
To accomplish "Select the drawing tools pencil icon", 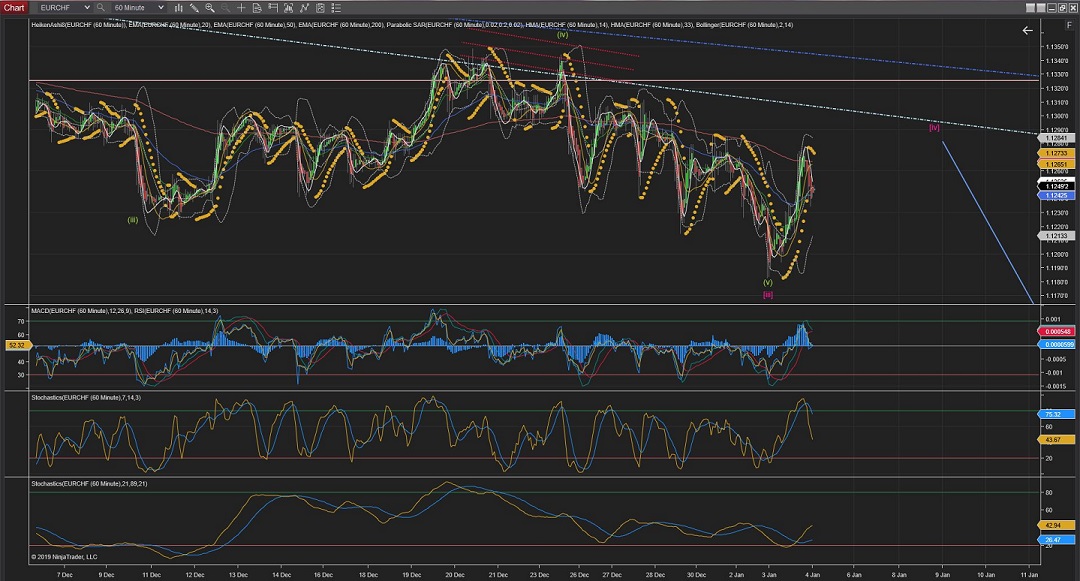I will click(196, 7).
